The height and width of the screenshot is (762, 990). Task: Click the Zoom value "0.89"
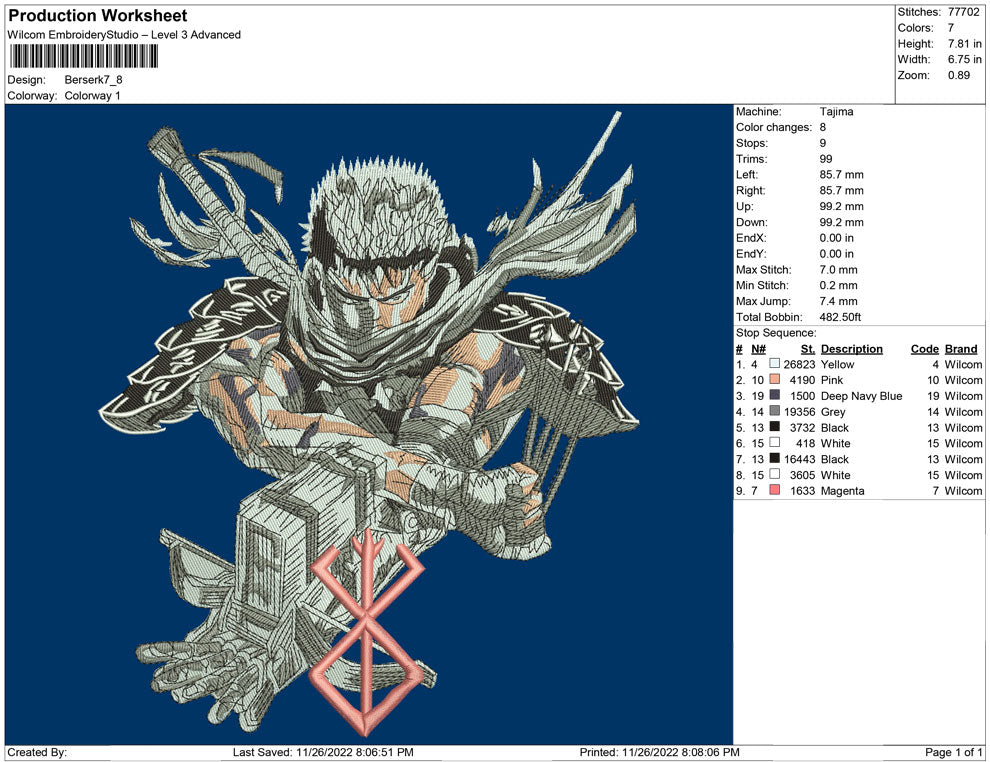958,75
